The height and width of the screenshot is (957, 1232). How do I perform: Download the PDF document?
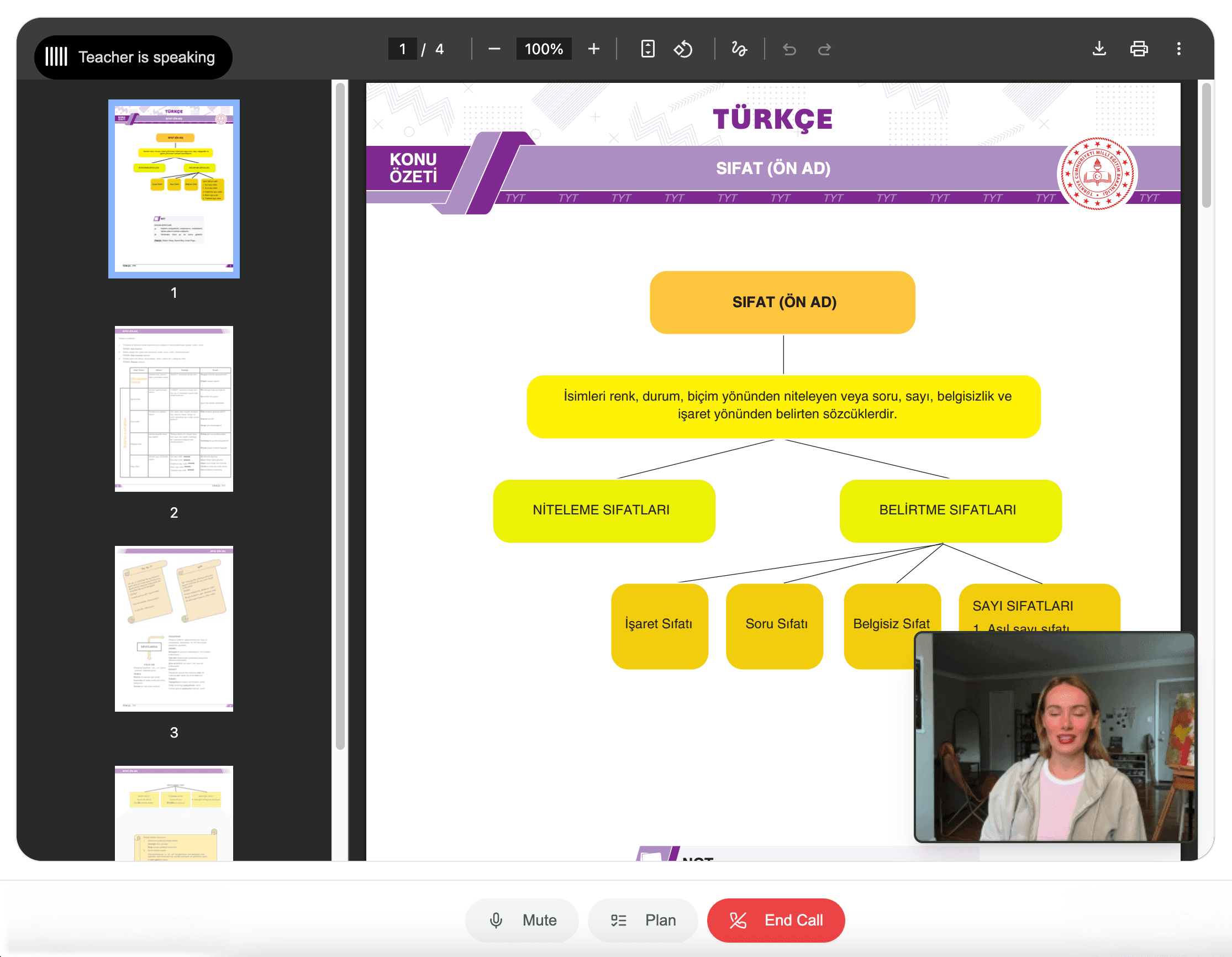1099,49
